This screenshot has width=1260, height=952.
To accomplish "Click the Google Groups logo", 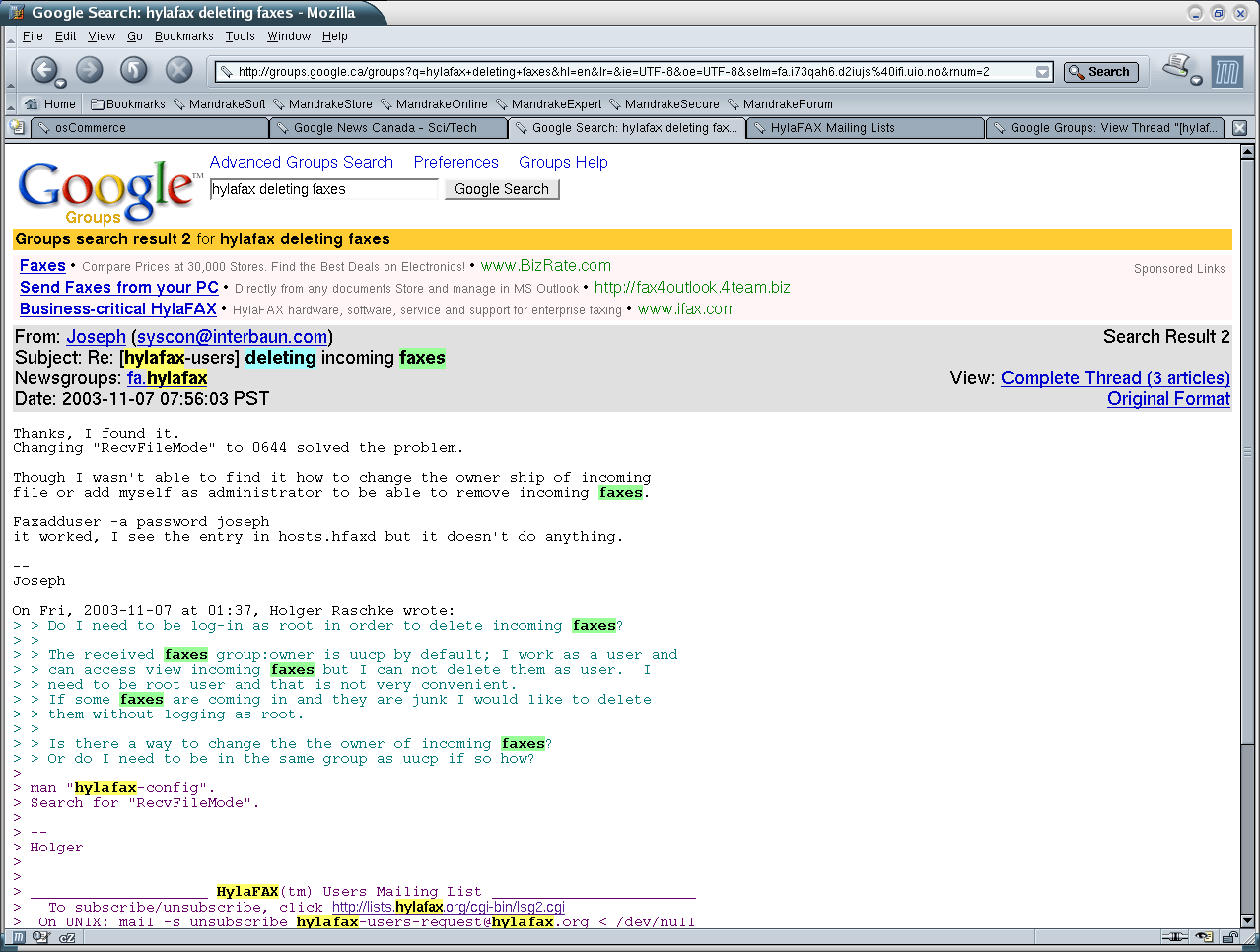I will [x=108, y=191].
